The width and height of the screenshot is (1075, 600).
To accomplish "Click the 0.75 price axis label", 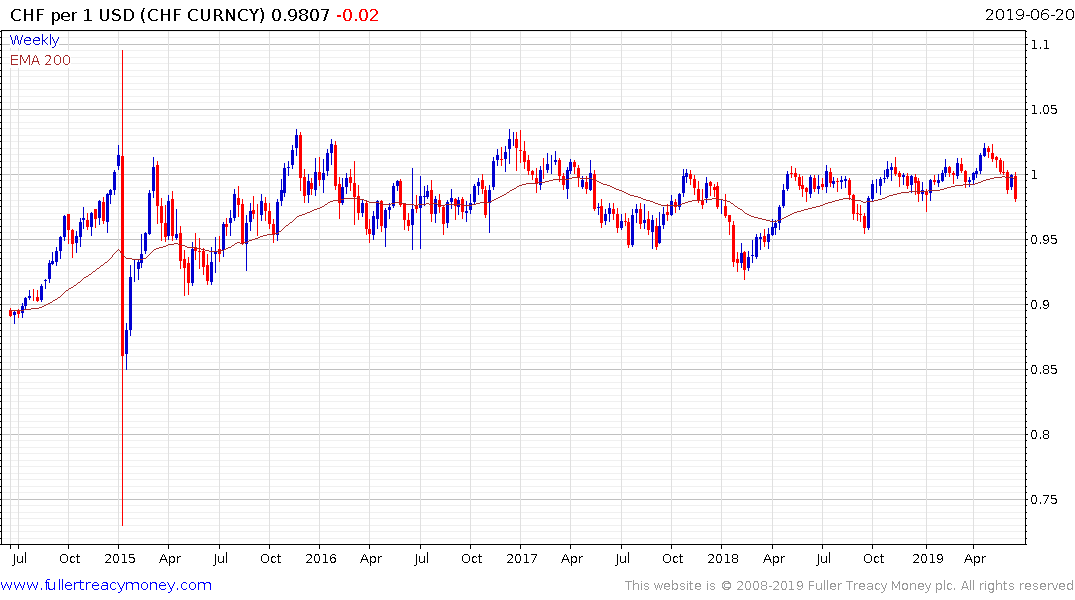I will point(1043,499).
